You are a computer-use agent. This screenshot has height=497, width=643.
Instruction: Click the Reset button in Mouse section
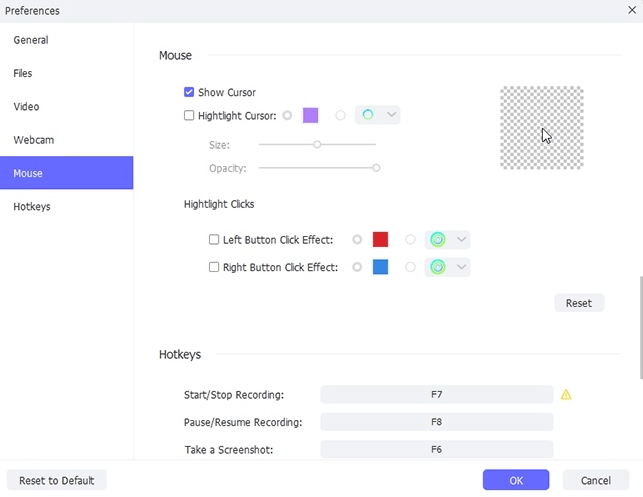pos(579,303)
